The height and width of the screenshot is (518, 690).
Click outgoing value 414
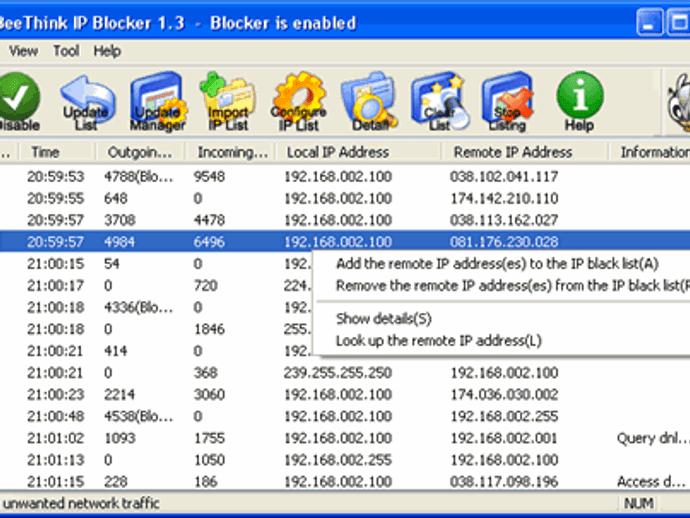[x=116, y=351]
